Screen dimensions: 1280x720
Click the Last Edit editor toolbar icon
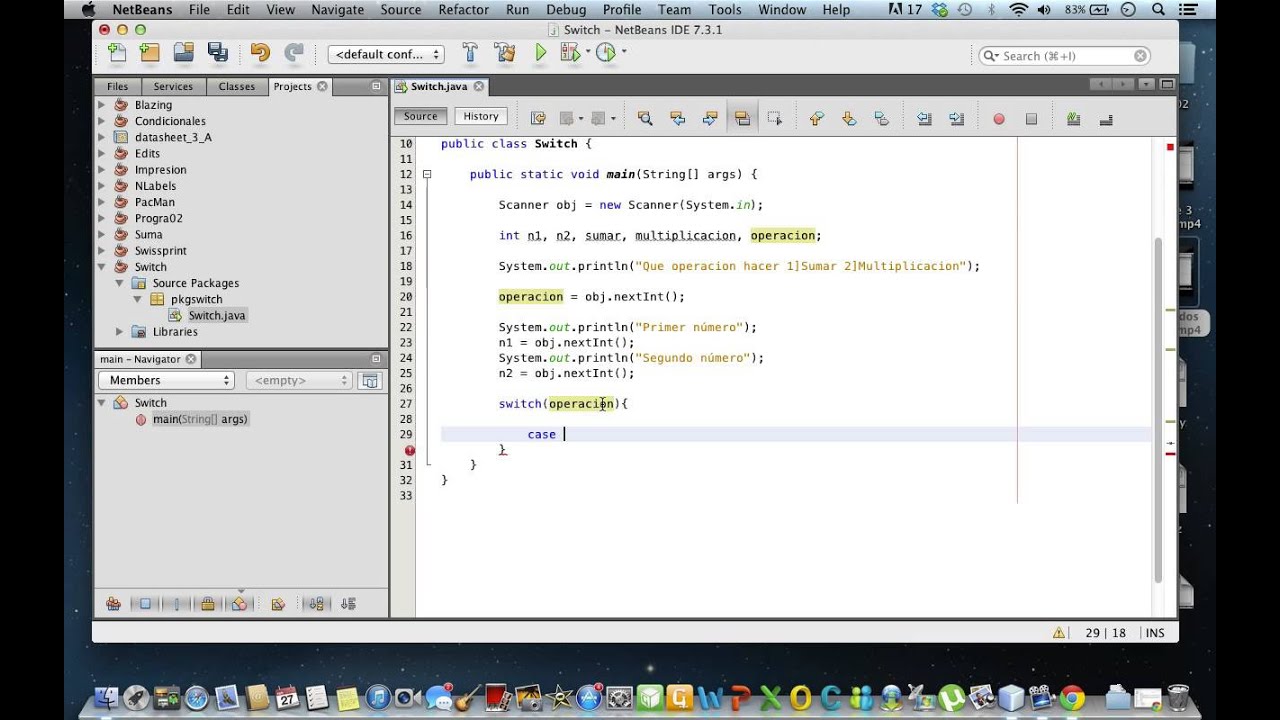pos(538,118)
